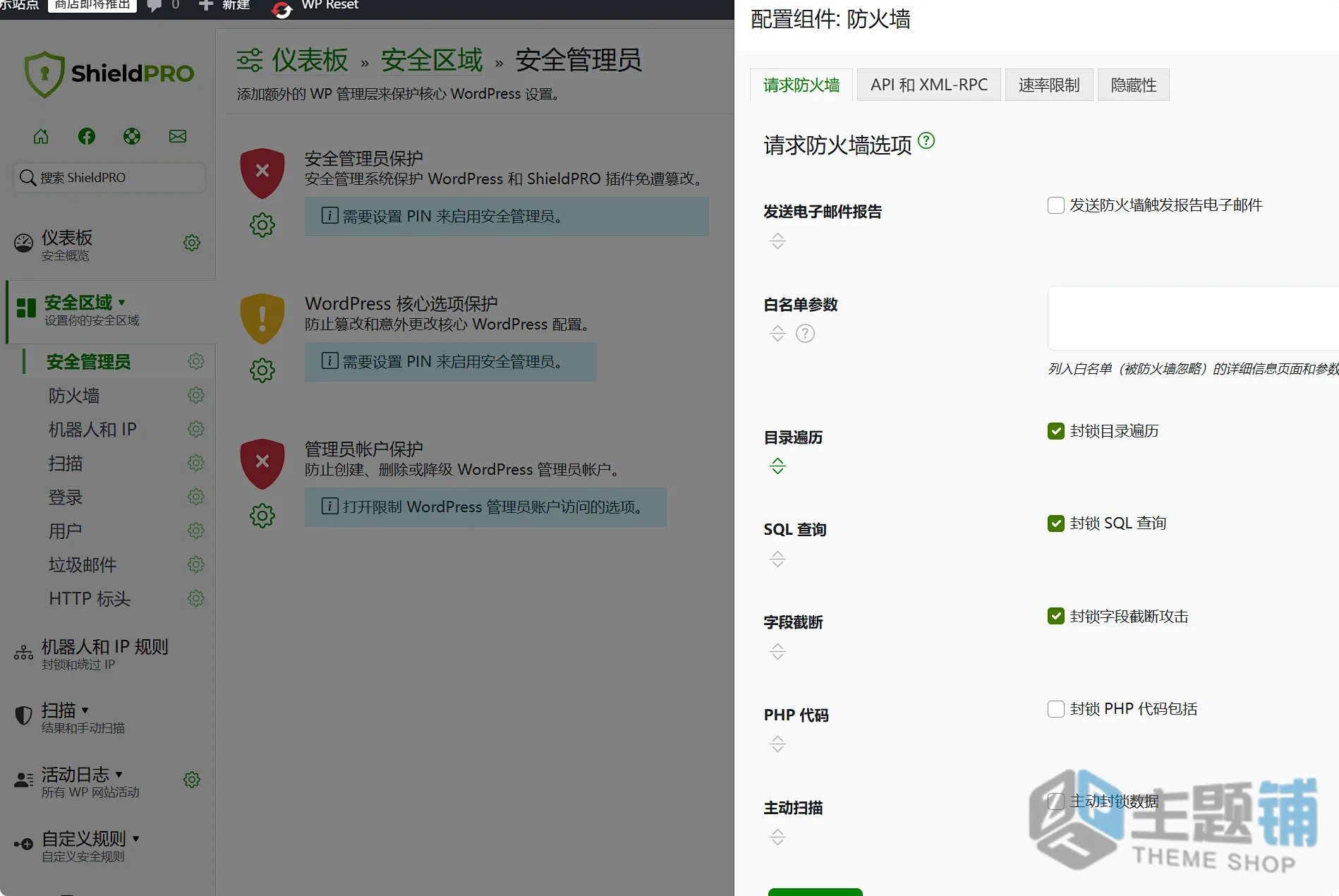This screenshot has height=896, width=1339.
Task: Select 防火墙 in sidebar submenu
Action: (x=74, y=396)
